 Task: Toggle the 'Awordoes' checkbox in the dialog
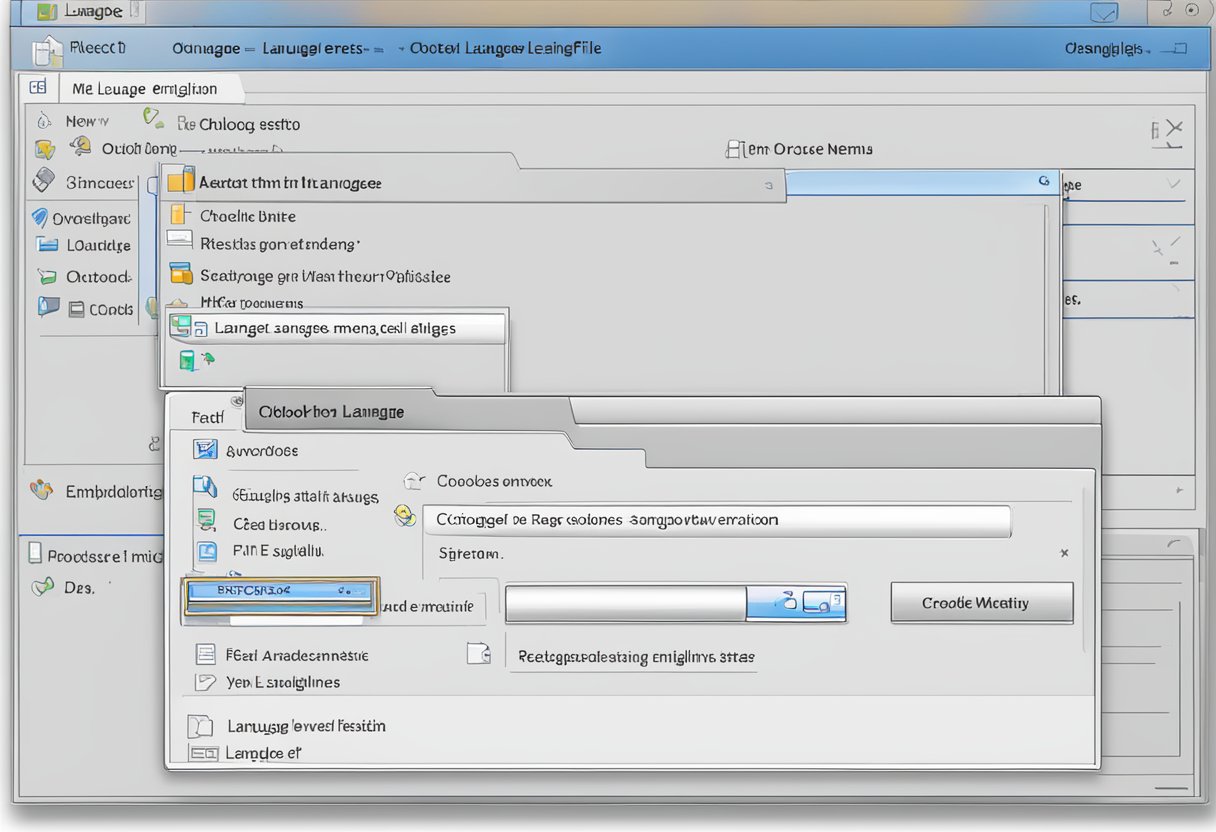coord(206,449)
